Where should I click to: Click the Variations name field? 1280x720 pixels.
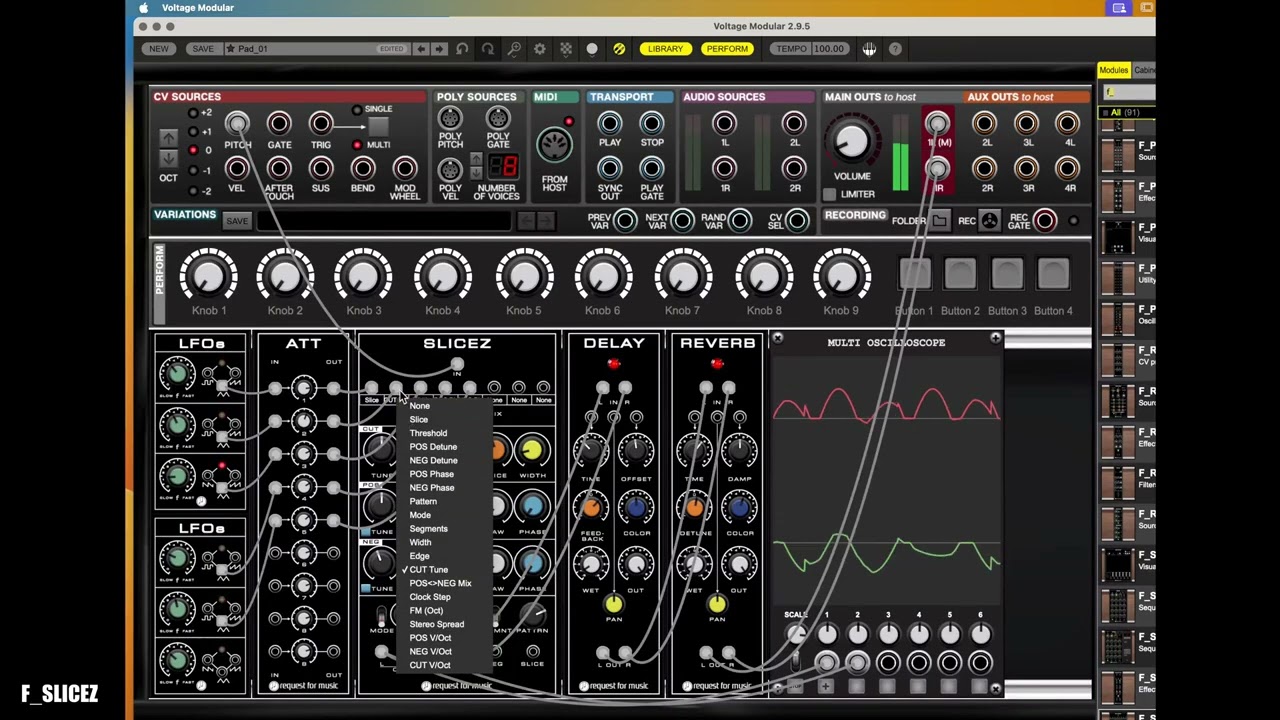click(x=386, y=221)
